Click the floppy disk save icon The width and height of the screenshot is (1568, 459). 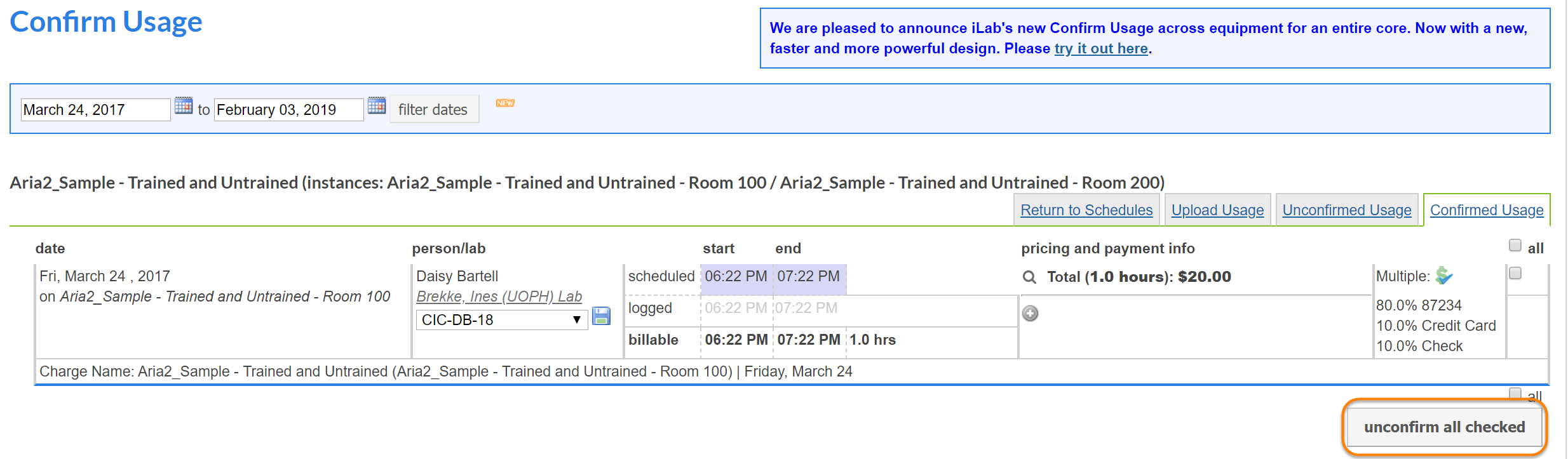coord(601,316)
